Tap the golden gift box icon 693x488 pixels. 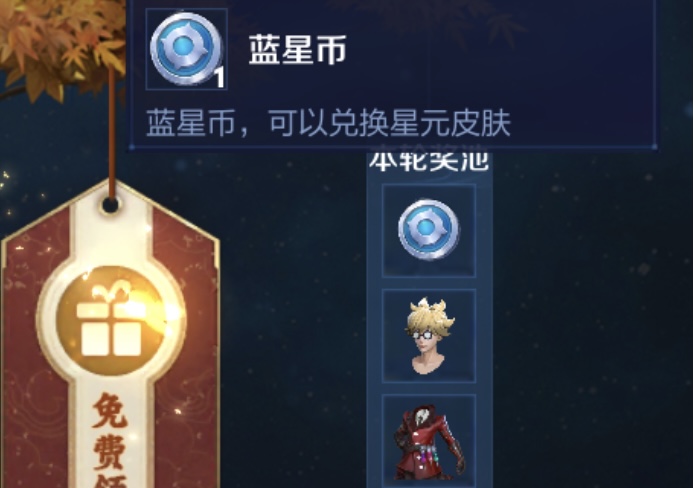[x=111, y=321]
